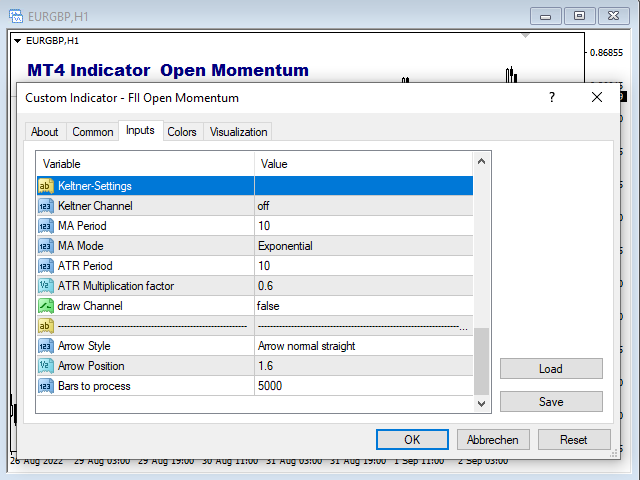Click the EURGBP,H1 chart window icon
The height and width of the screenshot is (480, 640).
(x=16, y=16)
